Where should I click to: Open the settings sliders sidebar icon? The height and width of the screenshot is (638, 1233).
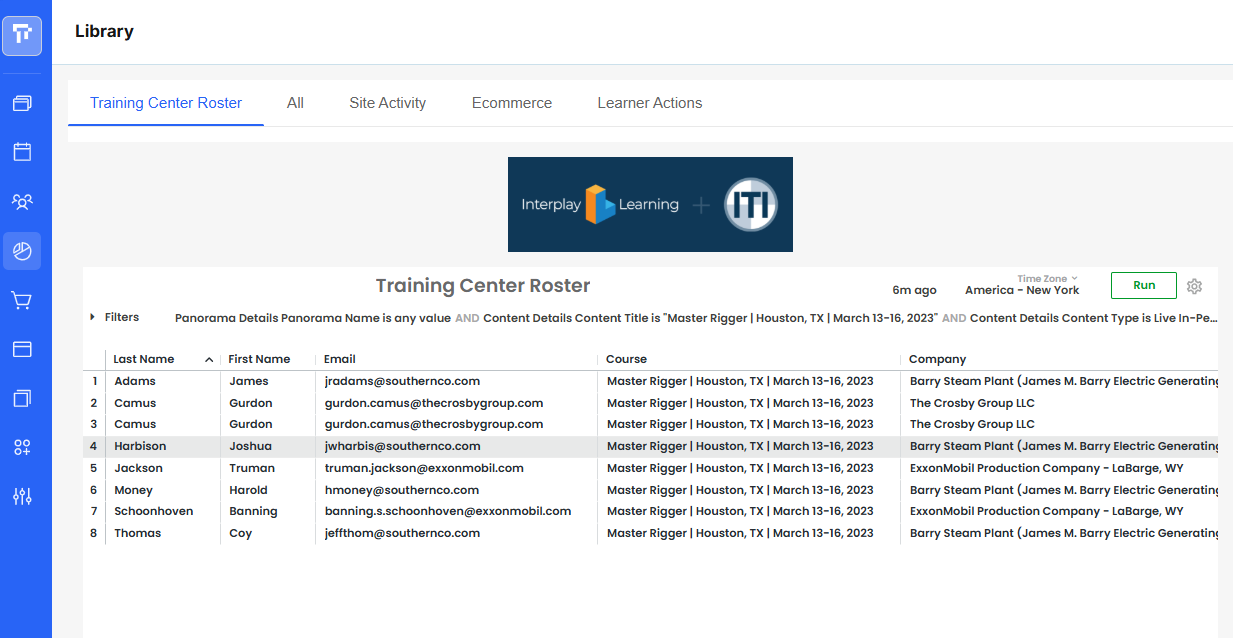[x=22, y=496]
